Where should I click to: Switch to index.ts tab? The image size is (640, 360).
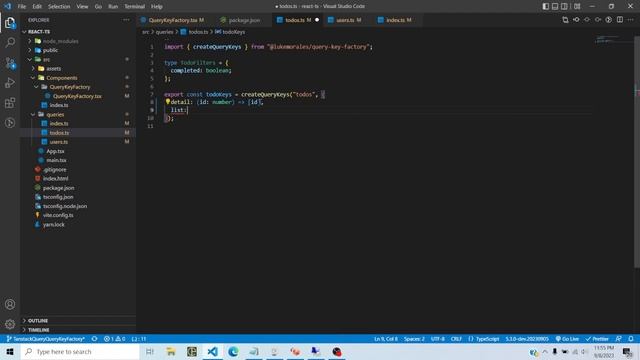398,20
